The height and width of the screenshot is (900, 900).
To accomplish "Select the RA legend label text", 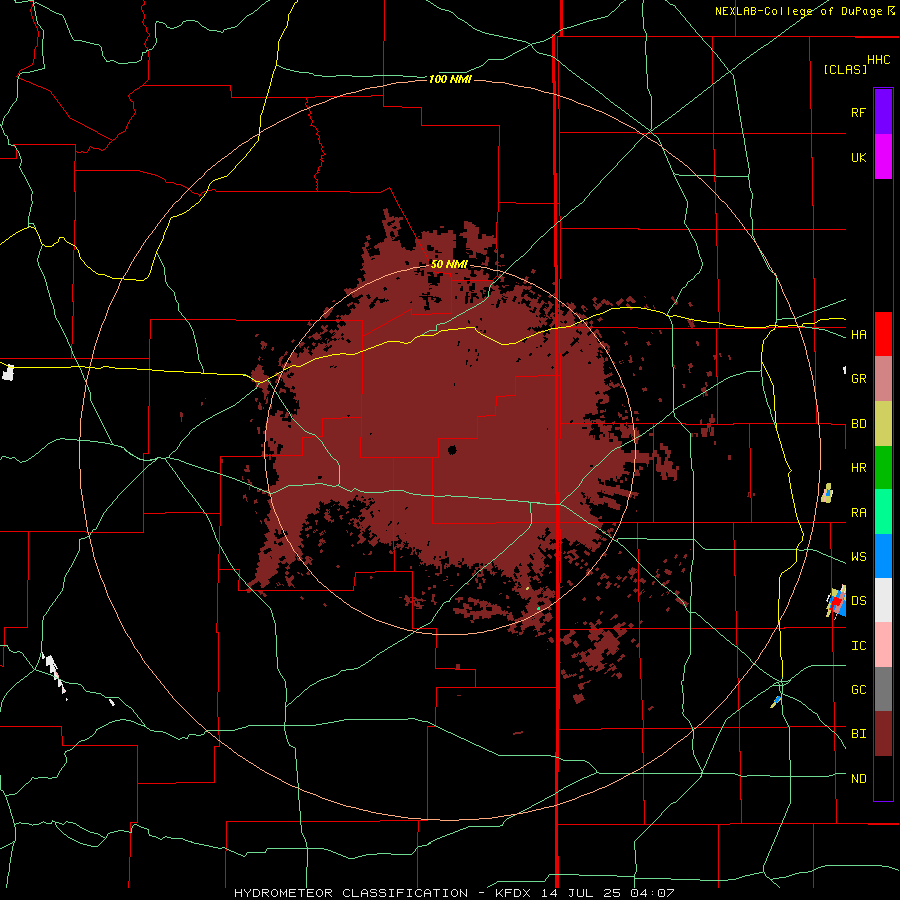I will [858, 513].
